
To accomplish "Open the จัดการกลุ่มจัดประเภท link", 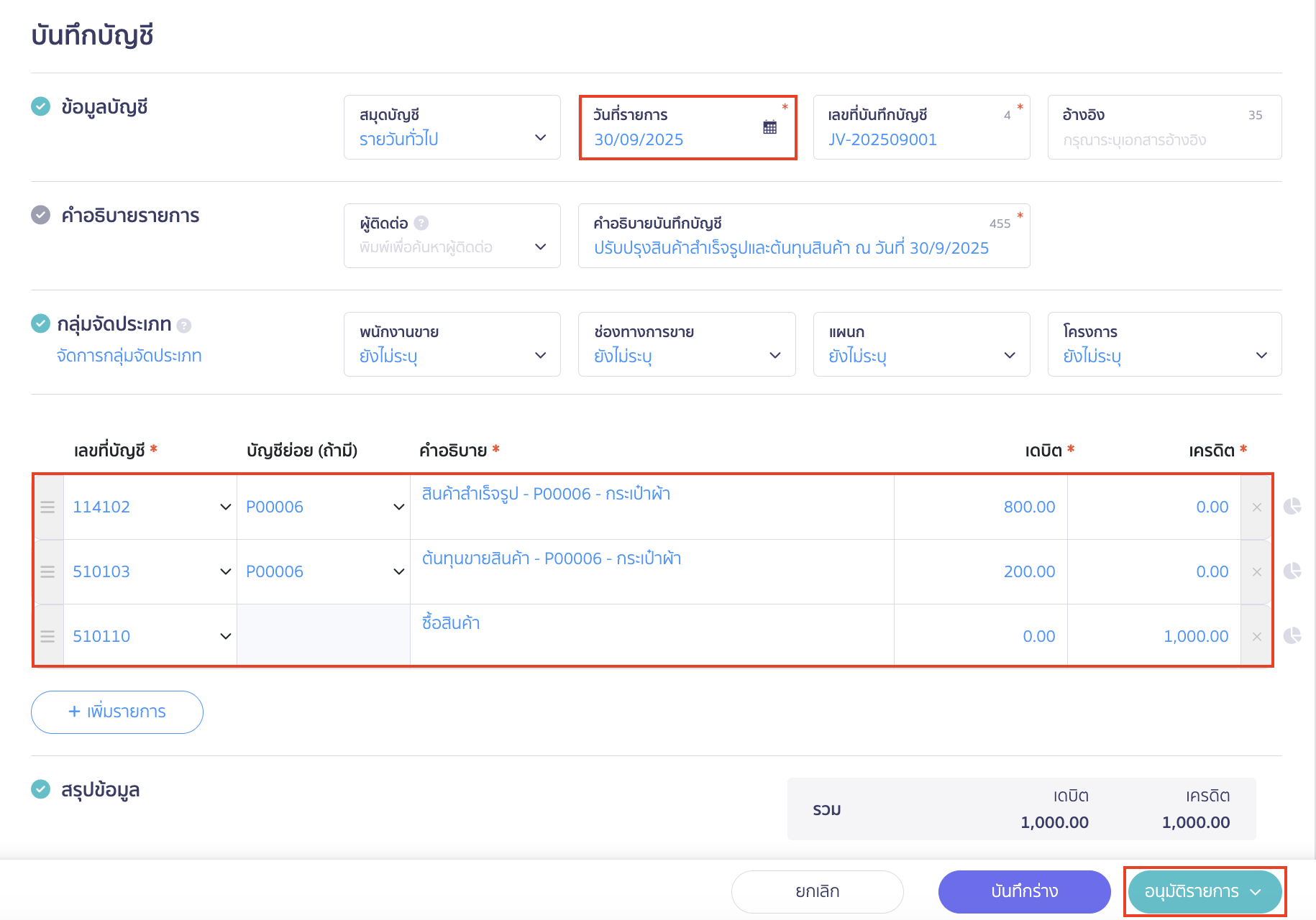I will tap(129, 356).
